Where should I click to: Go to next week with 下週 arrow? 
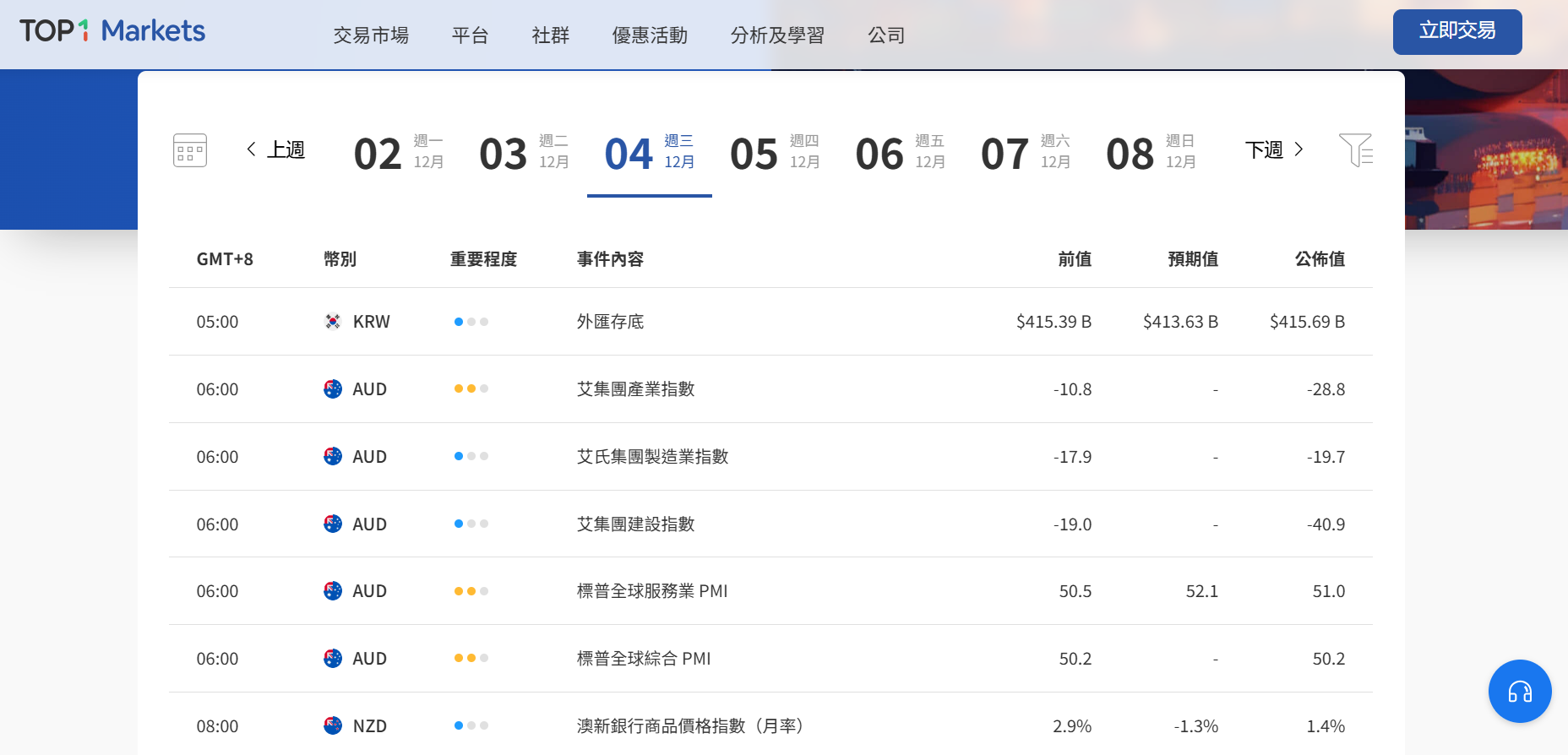click(1274, 150)
